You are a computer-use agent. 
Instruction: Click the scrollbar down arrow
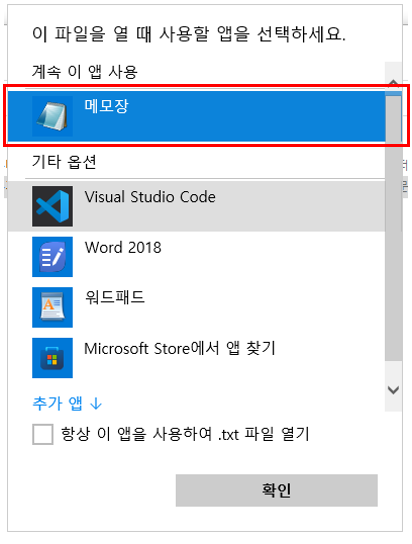click(x=393, y=390)
